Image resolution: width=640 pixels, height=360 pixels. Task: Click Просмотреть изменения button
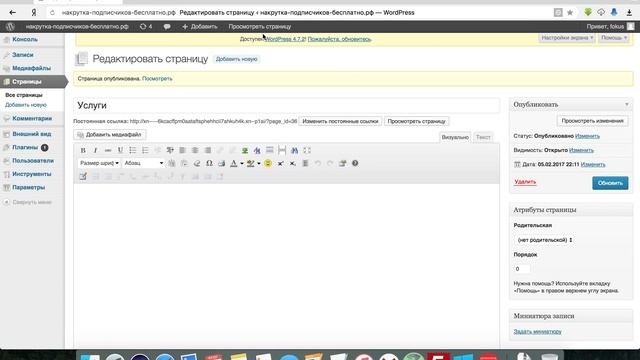pos(592,121)
